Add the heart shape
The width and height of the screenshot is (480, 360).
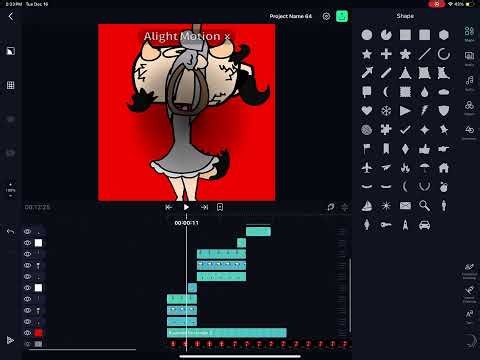367,111
